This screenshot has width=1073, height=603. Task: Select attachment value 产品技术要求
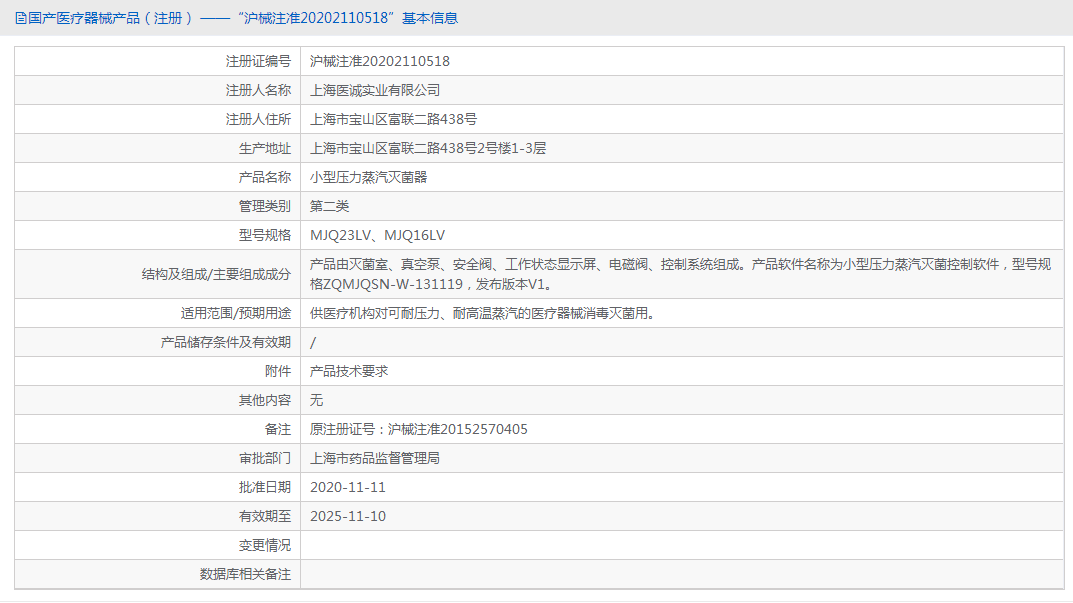(x=348, y=371)
